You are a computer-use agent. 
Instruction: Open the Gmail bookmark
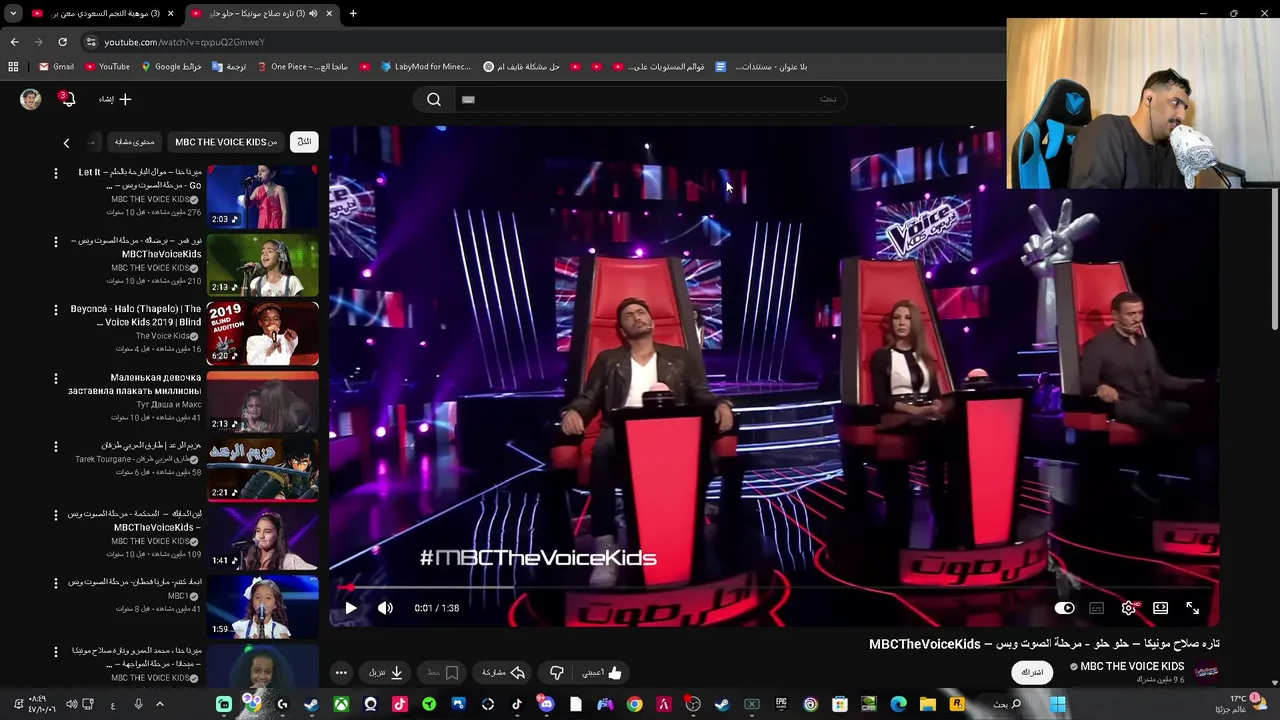click(x=56, y=67)
